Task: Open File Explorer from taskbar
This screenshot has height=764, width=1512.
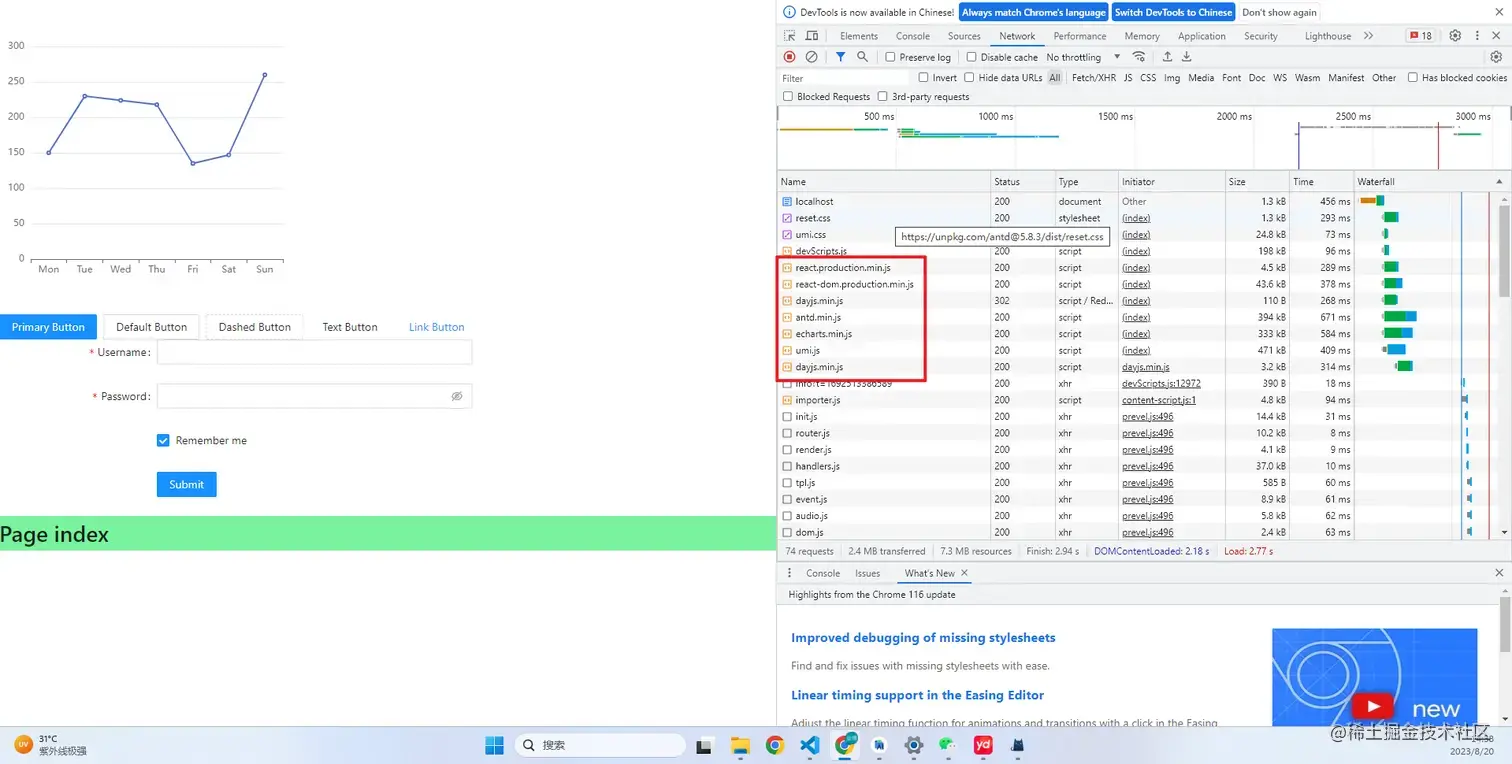Action: pos(740,745)
